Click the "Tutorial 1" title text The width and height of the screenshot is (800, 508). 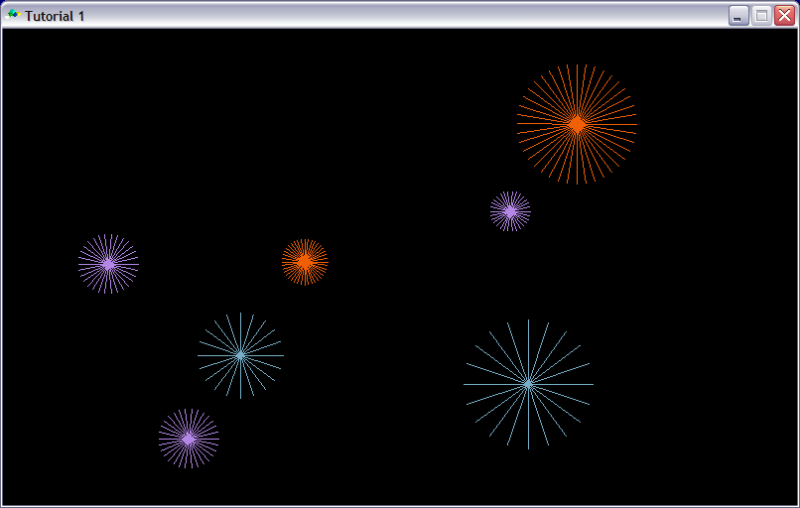(x=55, y=16)
